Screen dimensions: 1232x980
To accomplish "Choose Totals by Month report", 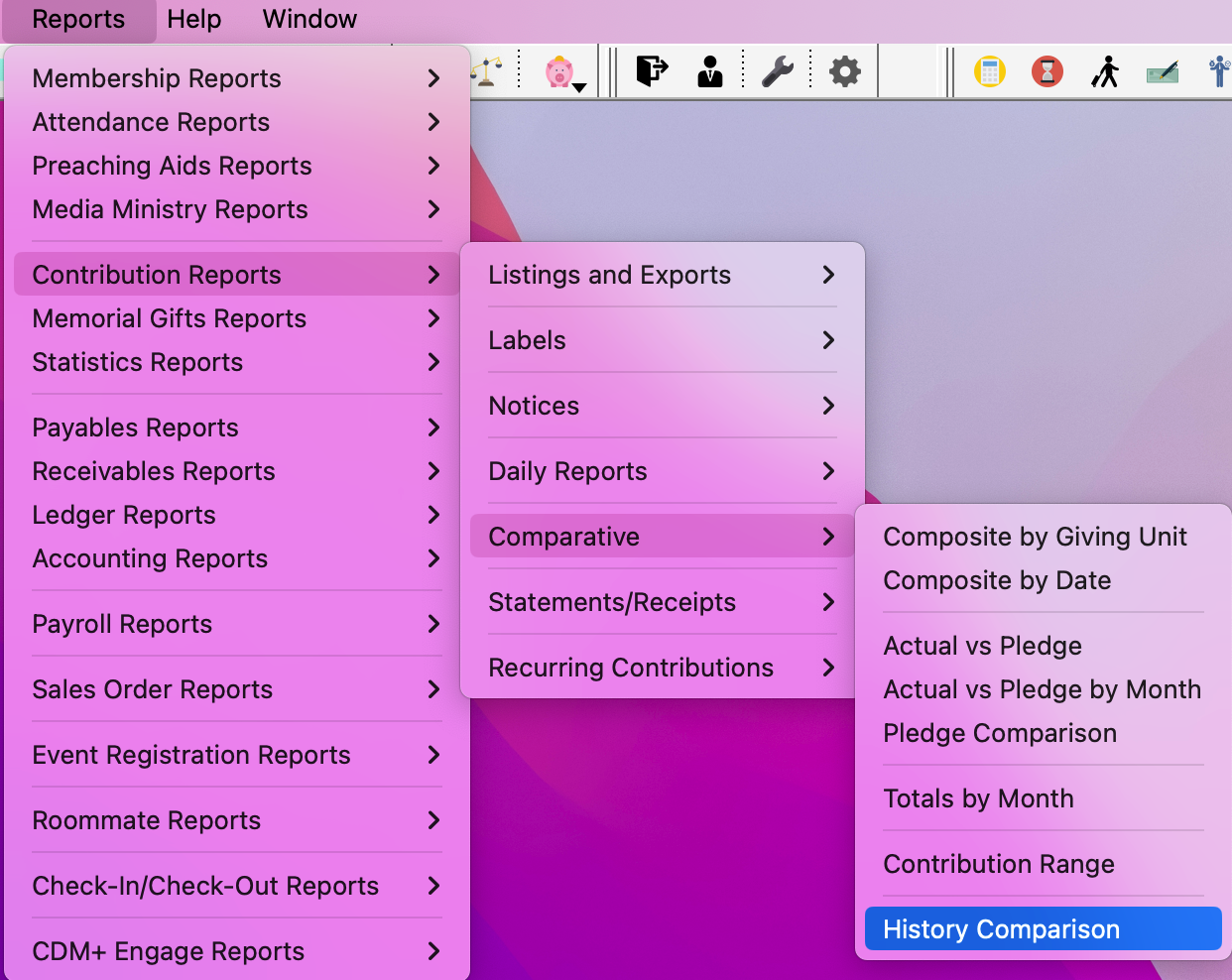I will [x=978, y=798].
